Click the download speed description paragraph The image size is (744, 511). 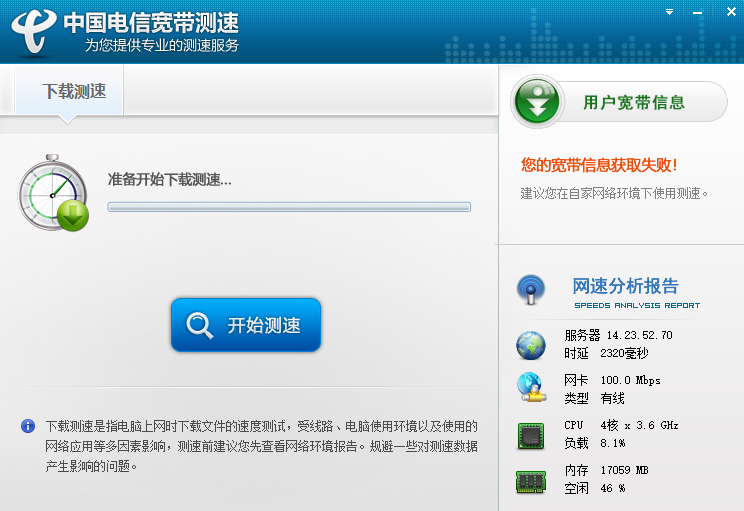click(261, 446)
